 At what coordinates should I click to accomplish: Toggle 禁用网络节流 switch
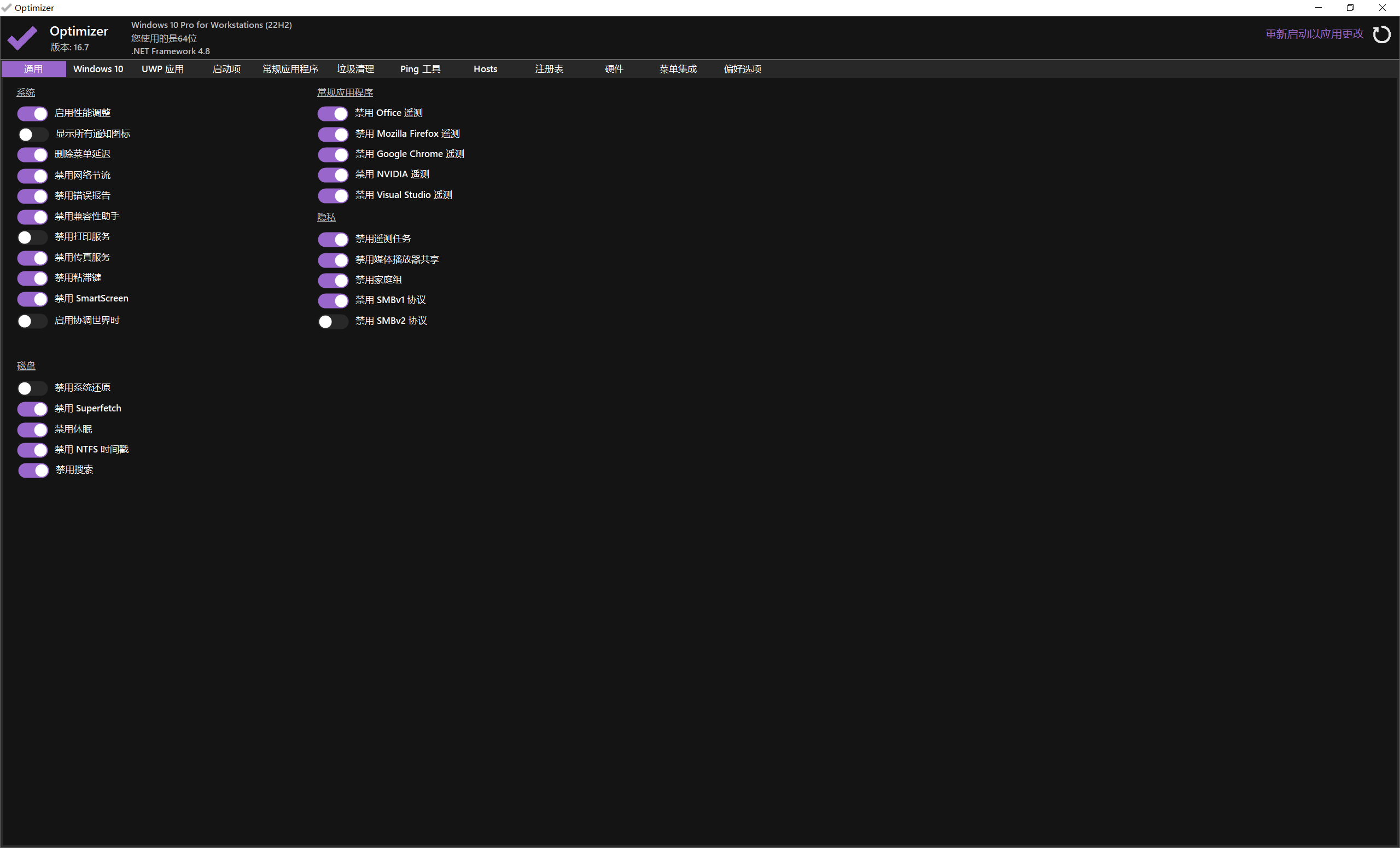pos(32,176)
